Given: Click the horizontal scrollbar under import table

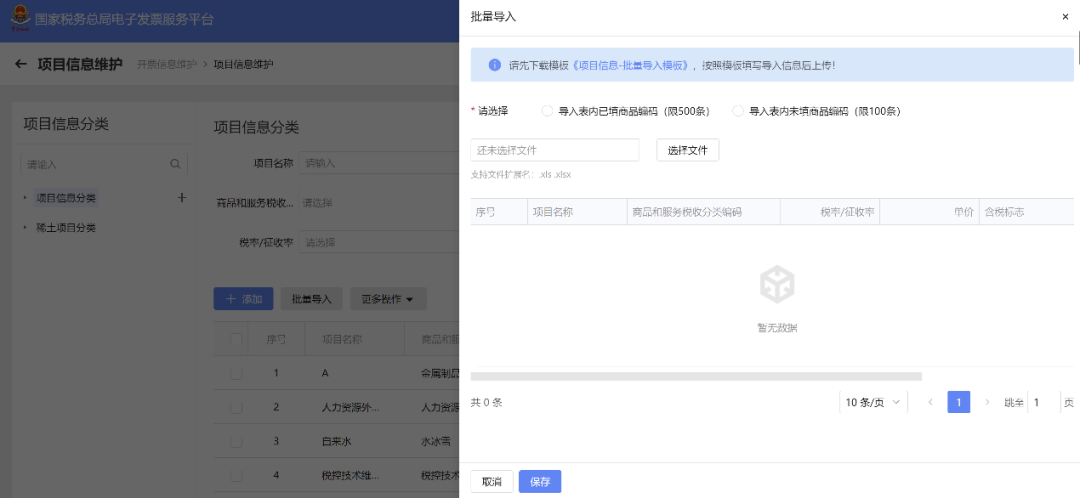Looking at the screenshot, I should point(696,376).
